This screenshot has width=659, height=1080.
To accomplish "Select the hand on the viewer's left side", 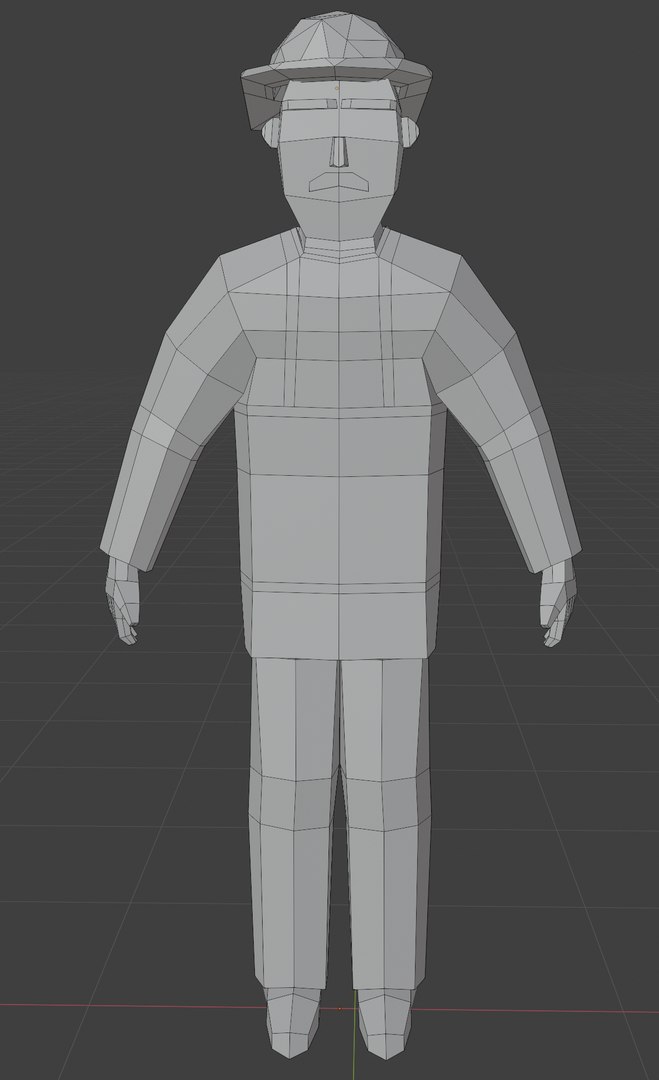I will tap(122, 599).
